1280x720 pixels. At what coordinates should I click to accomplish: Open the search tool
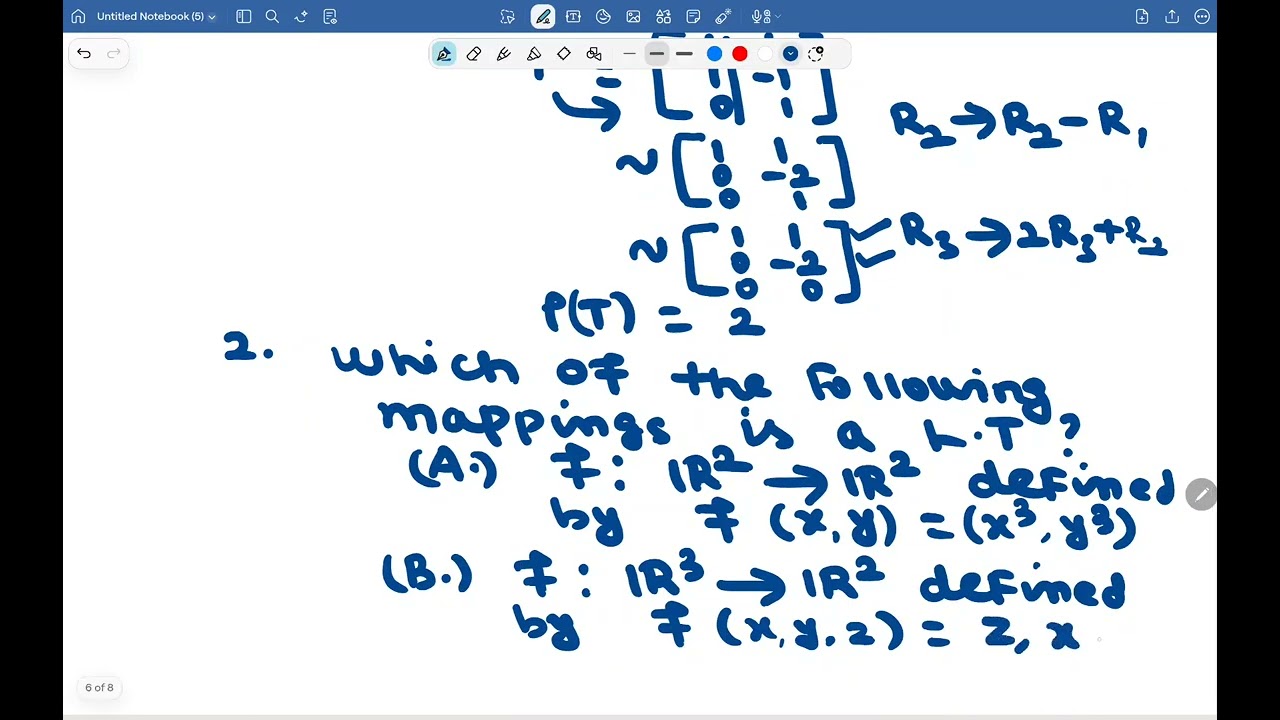tap(272, 16)
